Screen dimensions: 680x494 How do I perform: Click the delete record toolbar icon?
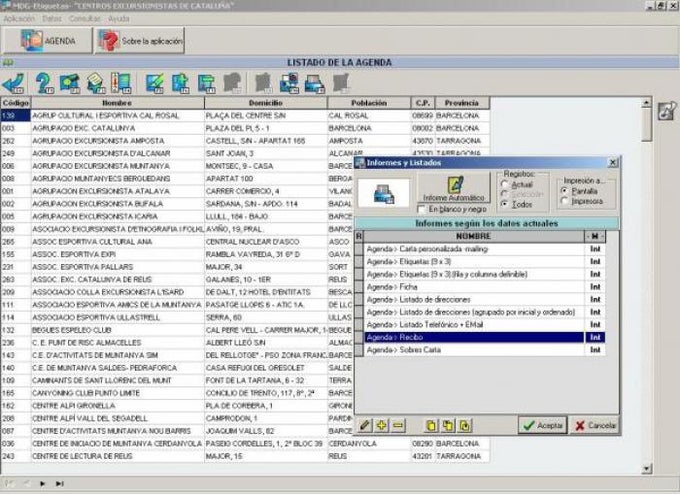click(x=206, y=82)
